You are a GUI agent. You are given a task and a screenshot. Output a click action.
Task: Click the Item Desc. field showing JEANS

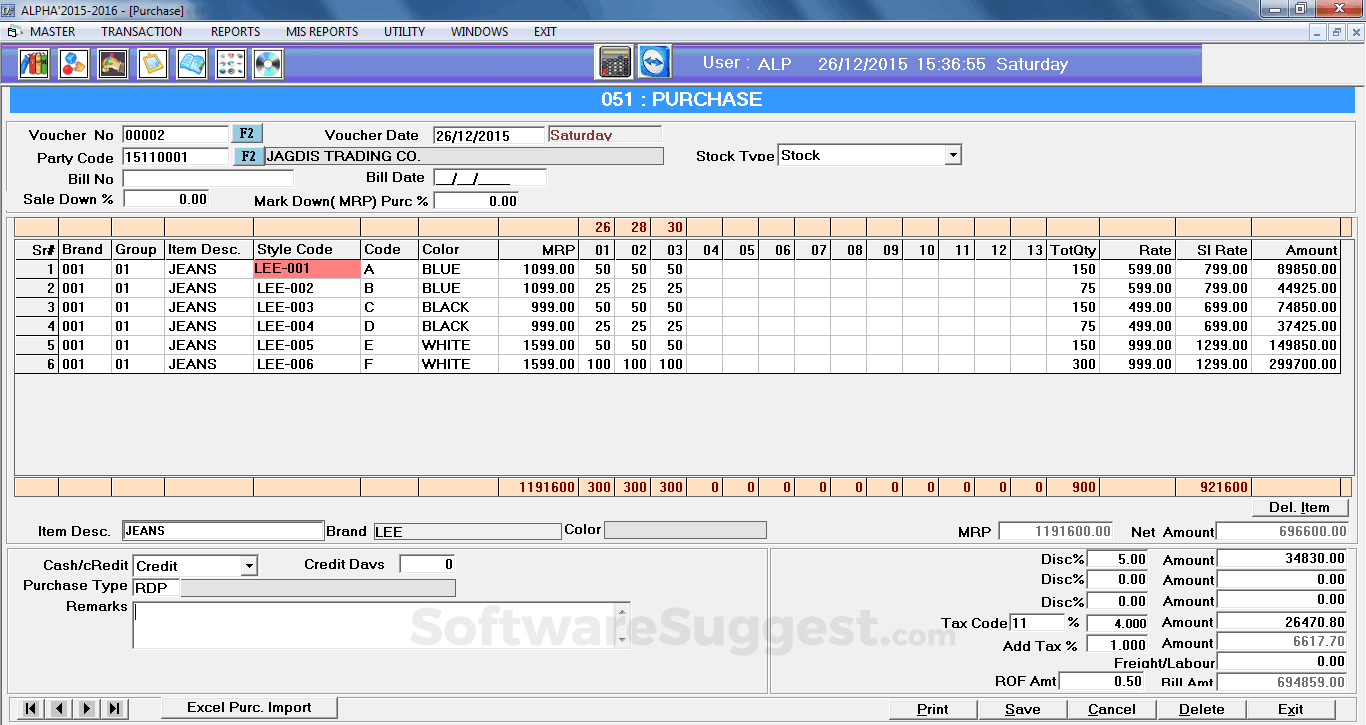tap(223, 531)
